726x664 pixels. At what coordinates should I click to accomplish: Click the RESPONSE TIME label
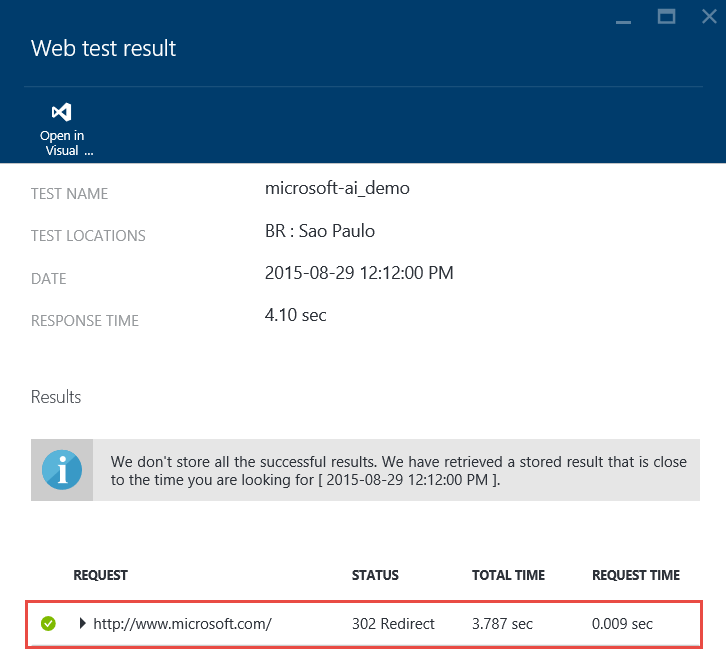pyautogui.click(x=85, y=320)
